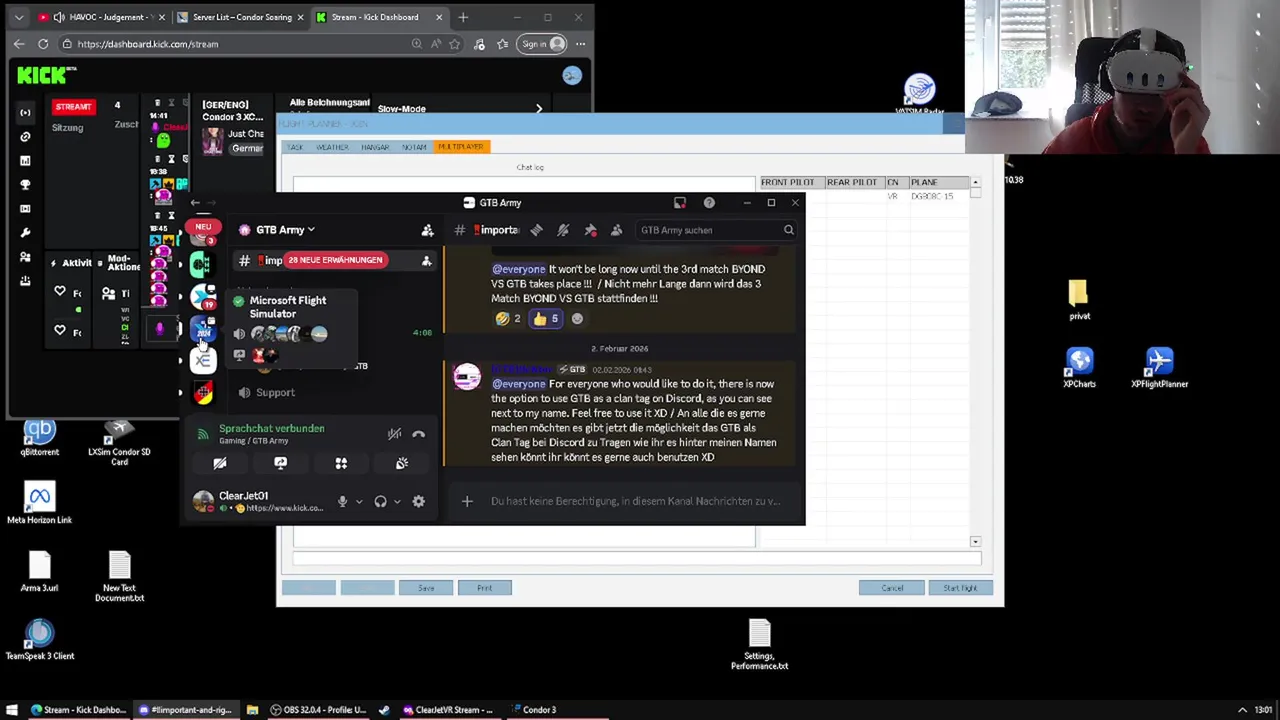Open ClearJet01 user profile avatar
Image resolution: width=1280 pixels, height=720 pixels.
(203, 501)
